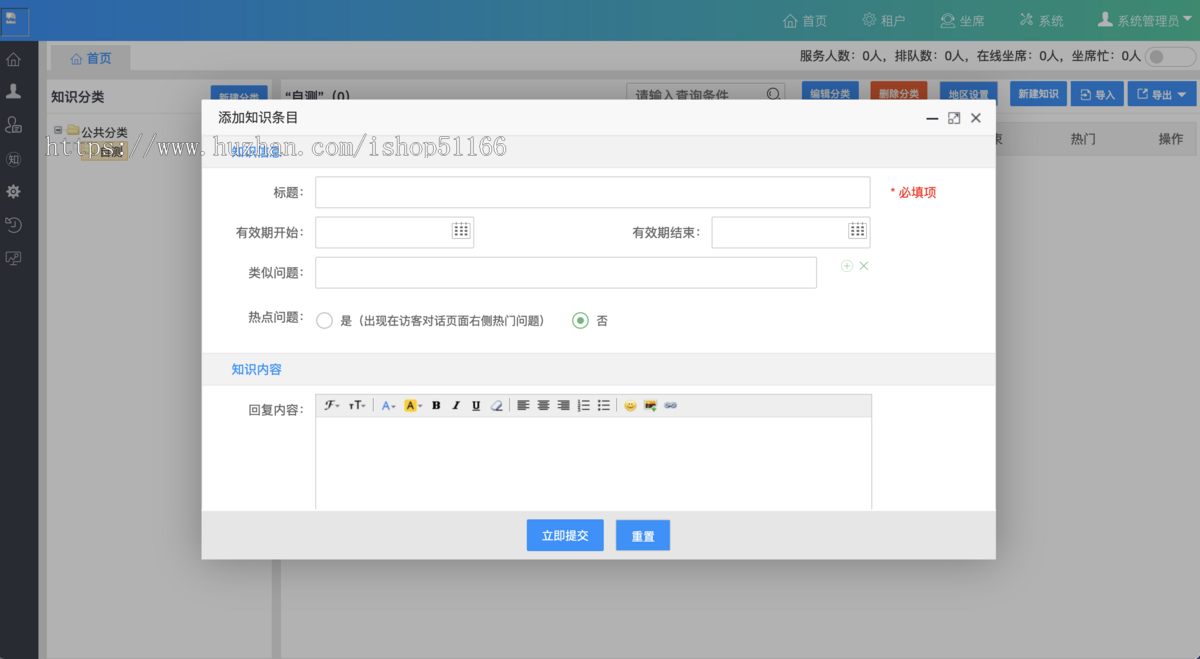Open calendar for 有效期开始 date

[x=461, y=230]
